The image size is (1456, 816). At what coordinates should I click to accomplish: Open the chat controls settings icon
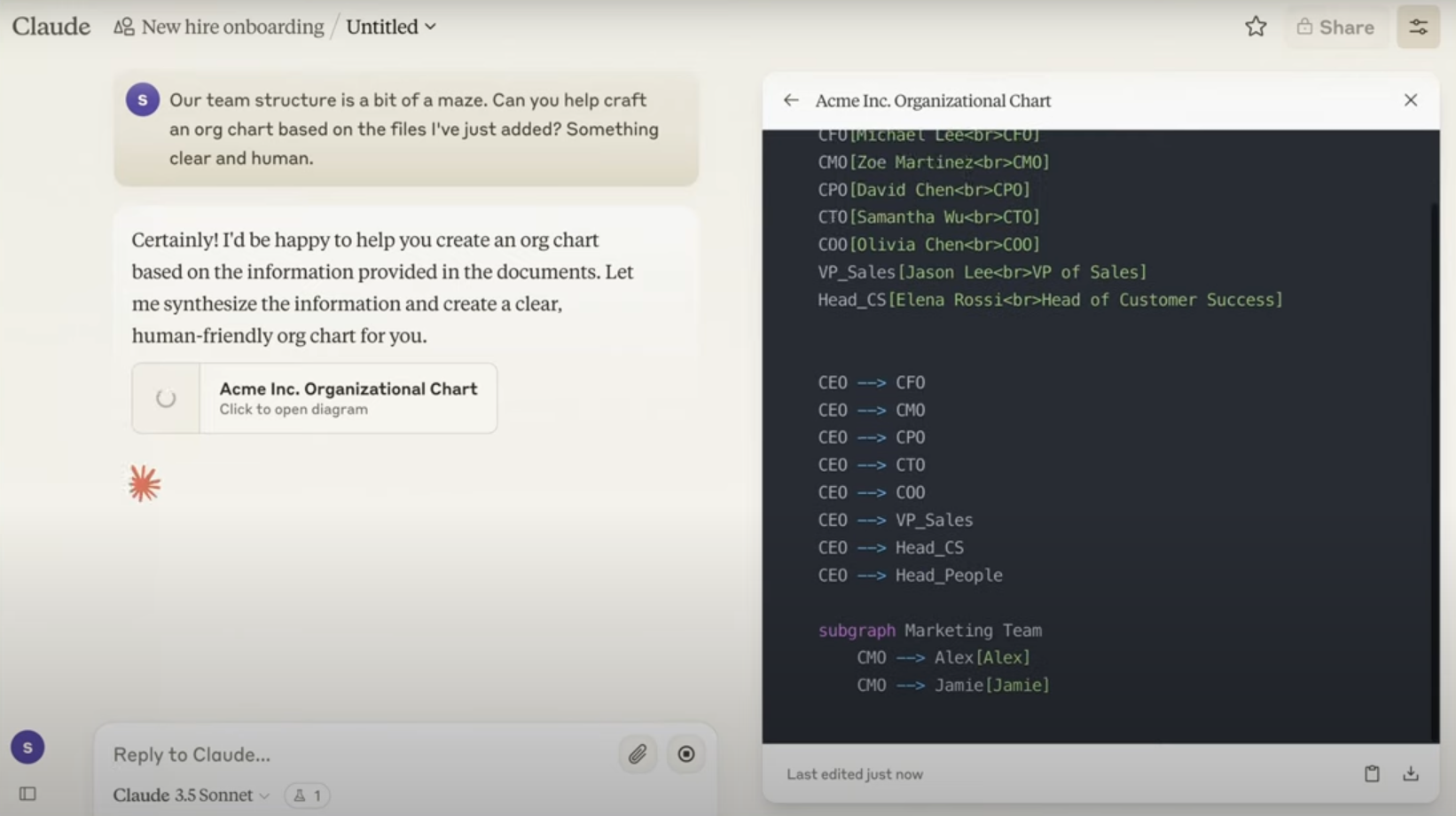click(1419, 27)
